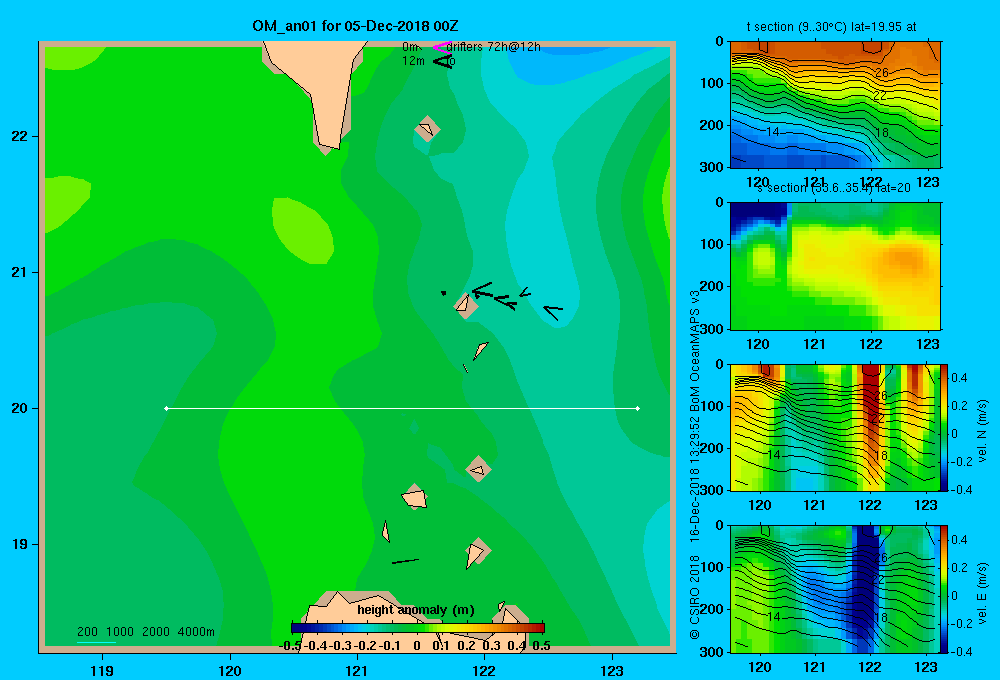Image resolution: width=1000 pixels, height=680 pixels.
Task: Click '1000' in the bathymetry depth legend
Action: (x=120, y=632)
